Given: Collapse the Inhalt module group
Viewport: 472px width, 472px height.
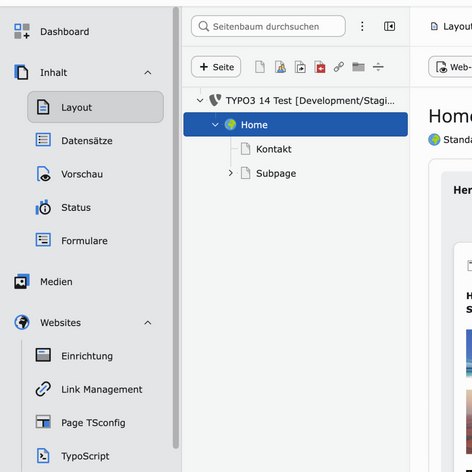Looking at the screenshot, I should [148, 73].
